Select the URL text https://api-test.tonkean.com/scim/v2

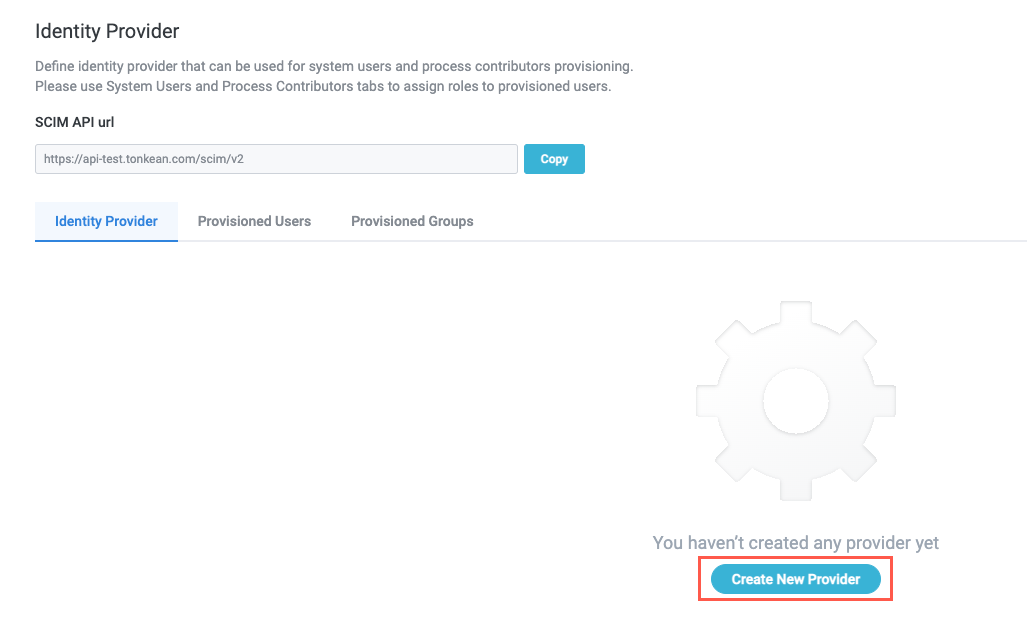click(142, 158)
